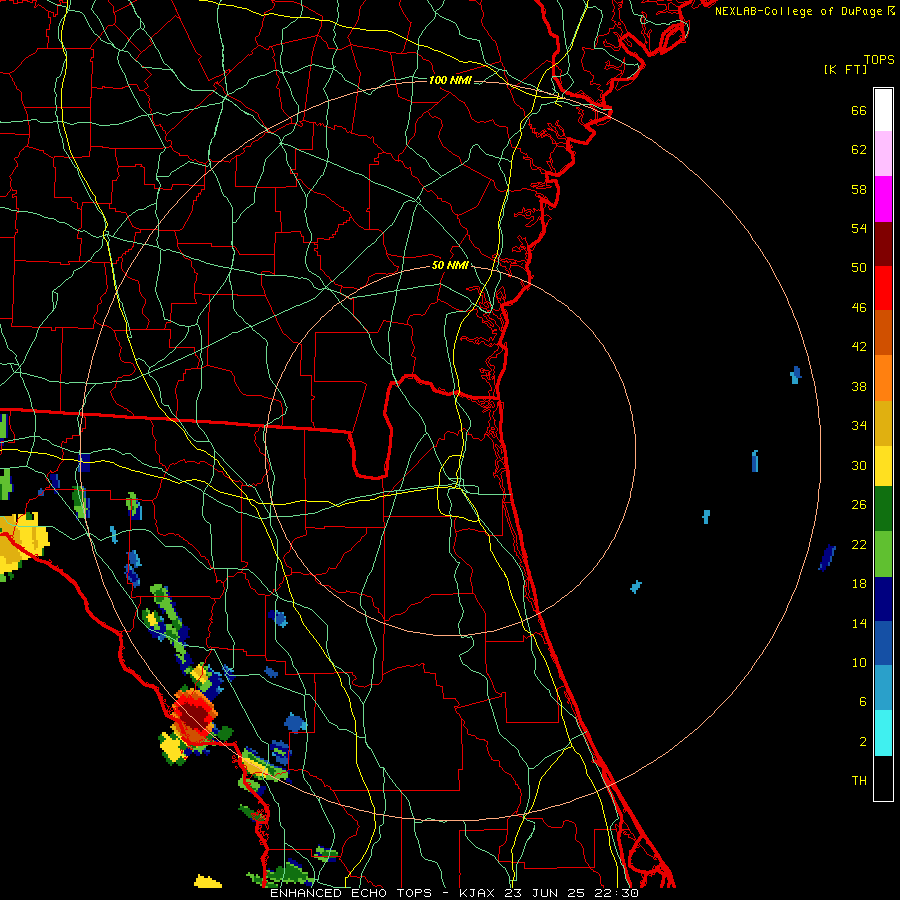
Task: Click the "NEXLAB-College of DuPage" credit text
Action: (798, 11)
